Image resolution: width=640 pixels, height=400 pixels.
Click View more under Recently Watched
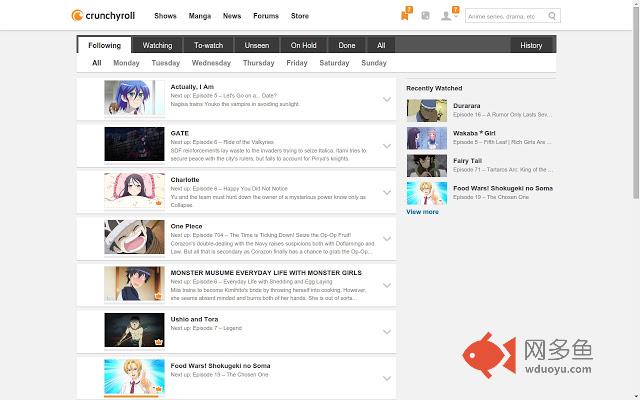click(x=422, y=212)
